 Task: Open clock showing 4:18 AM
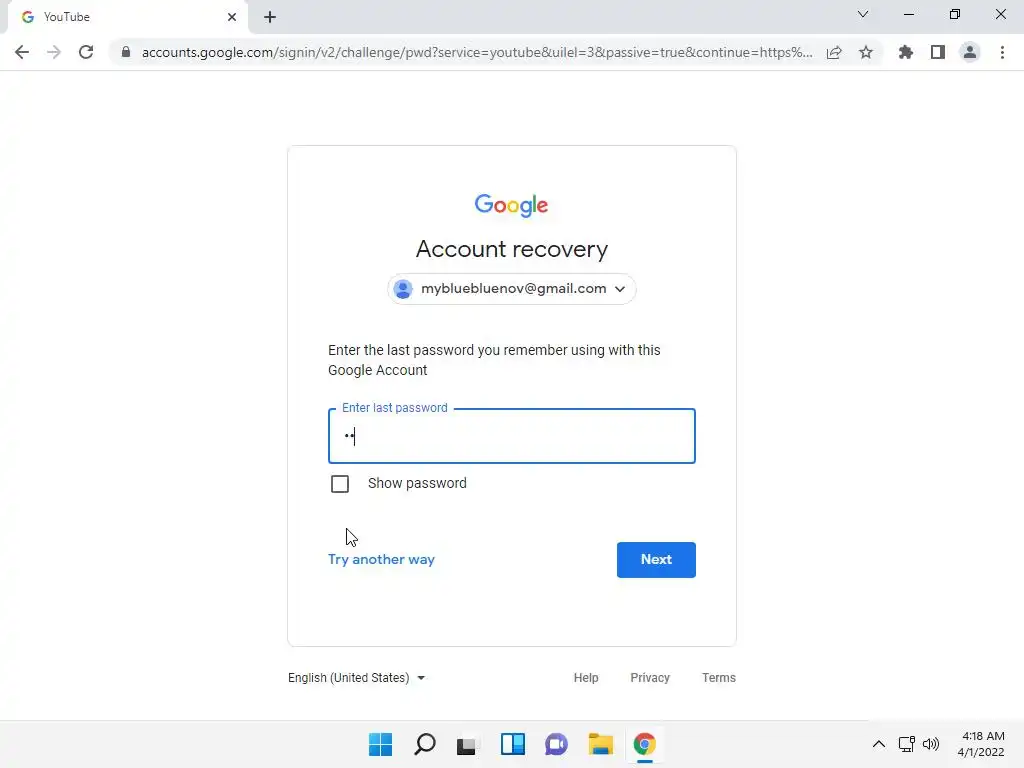click(x=981, y=744)
